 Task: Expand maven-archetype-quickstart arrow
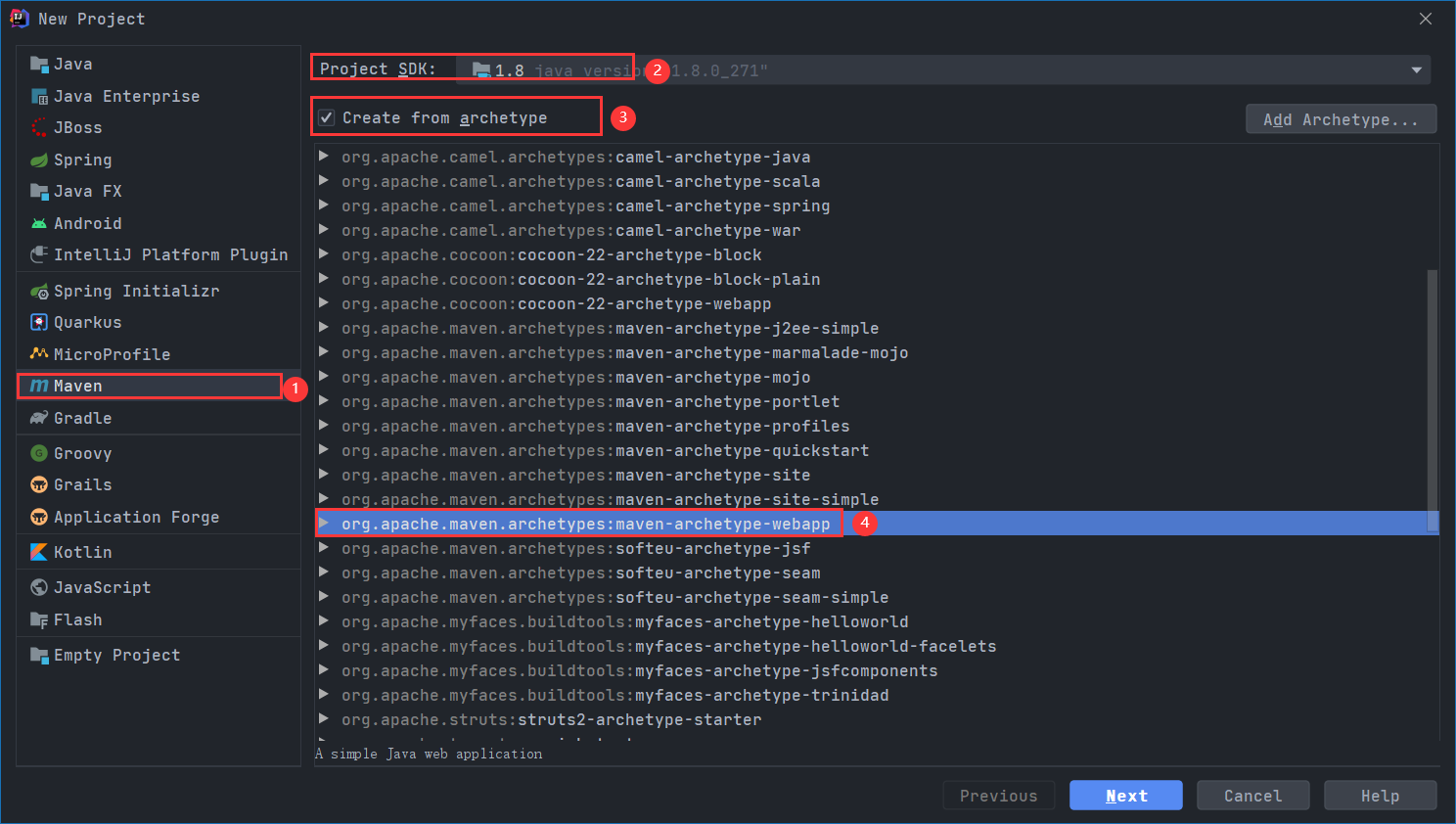324,450
